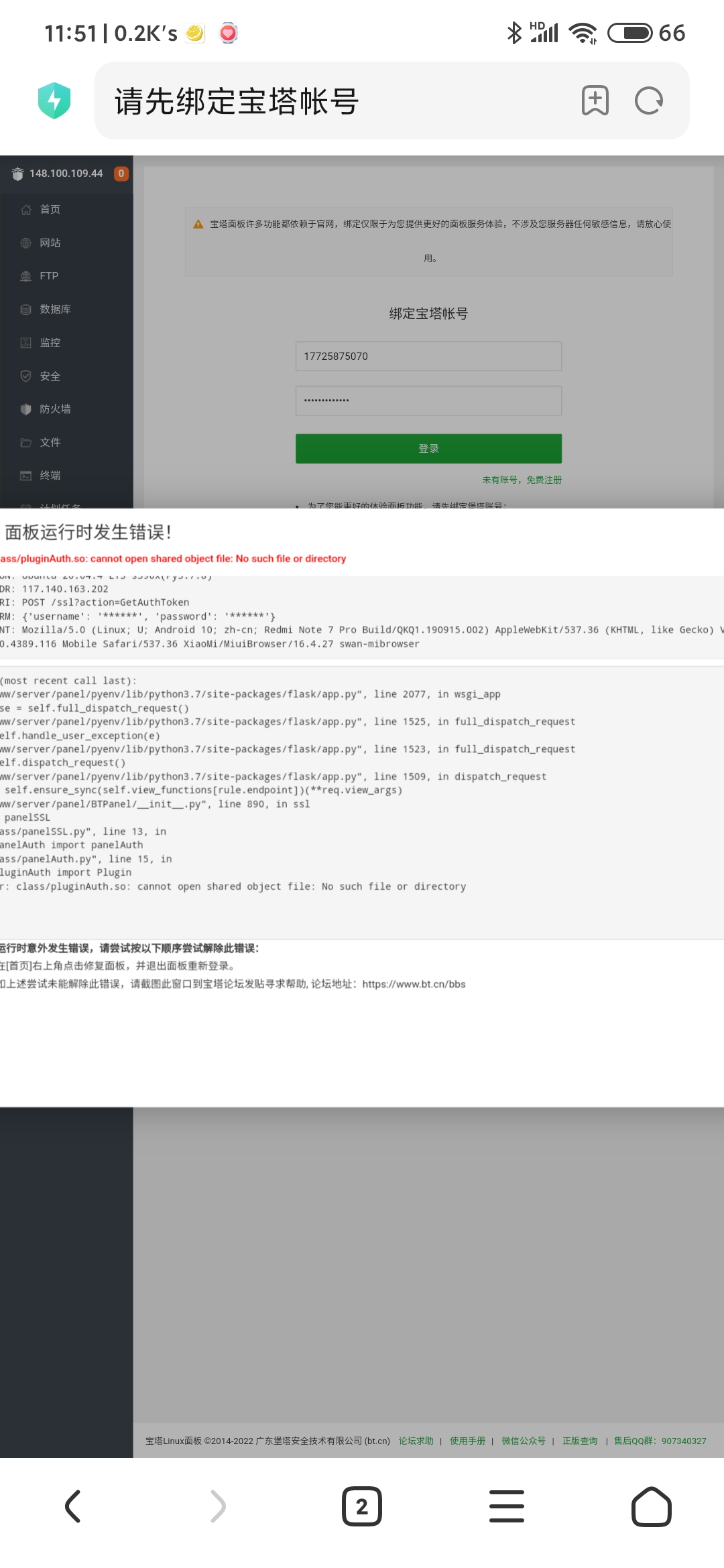Image resolution: width=724 pixels, height=1568 pixels.
Task: Click the home icon beside 首页
Action: pyautogui.click(x=26, y=210)
